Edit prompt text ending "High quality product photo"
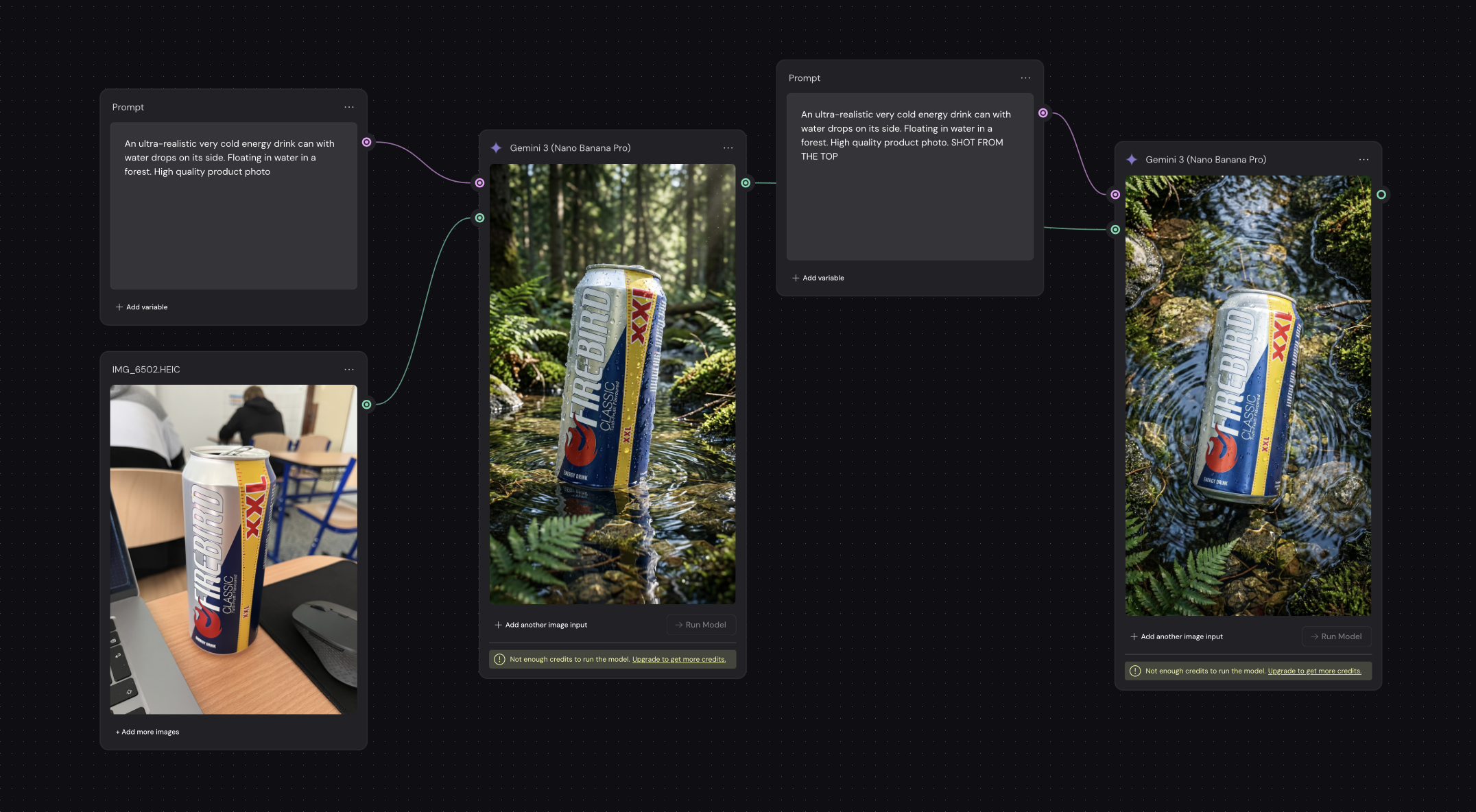1476x812 pixels. 234,206
